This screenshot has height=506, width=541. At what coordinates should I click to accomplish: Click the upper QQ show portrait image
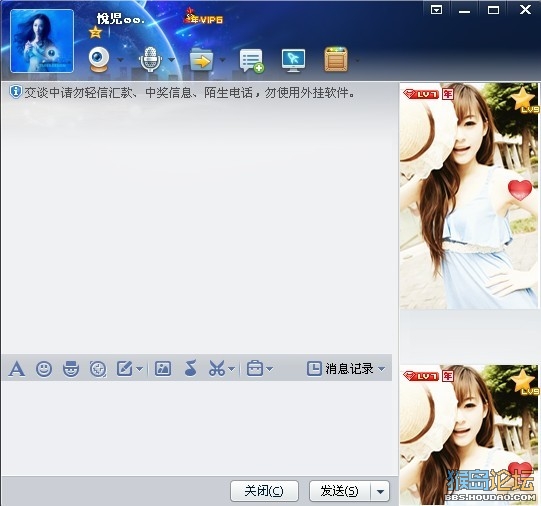click(469, 196)
